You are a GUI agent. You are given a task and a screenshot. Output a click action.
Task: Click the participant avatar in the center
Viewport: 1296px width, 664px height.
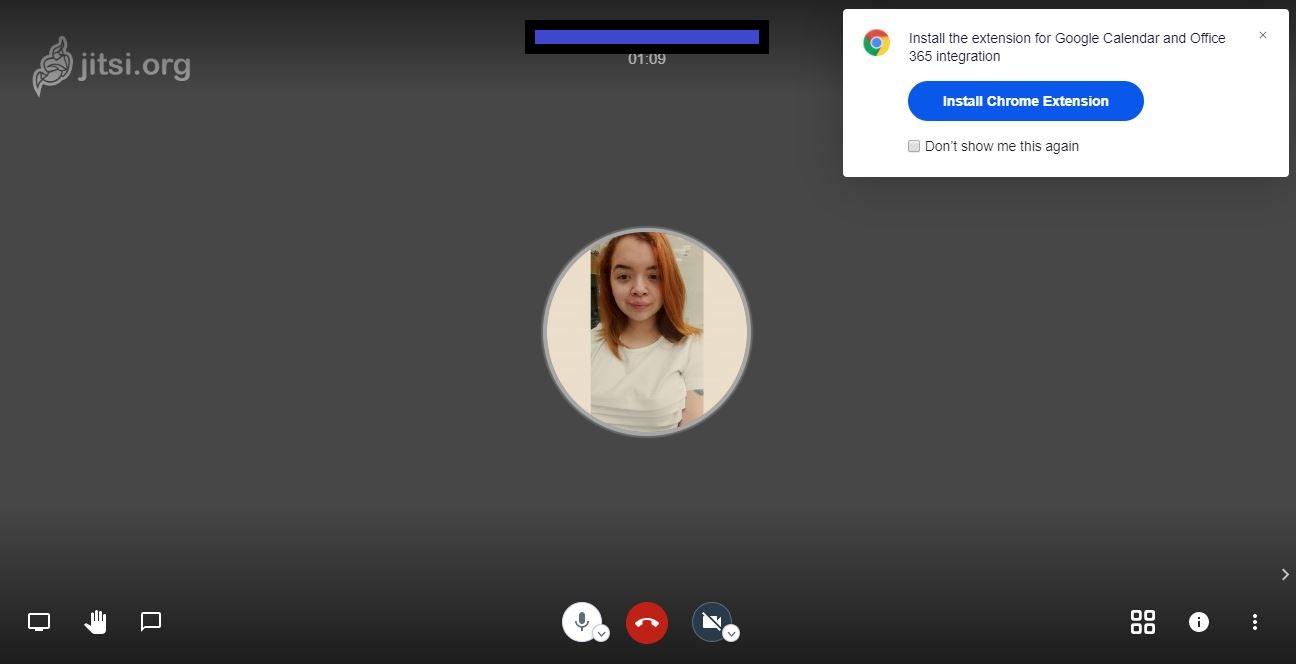[647, 332]
